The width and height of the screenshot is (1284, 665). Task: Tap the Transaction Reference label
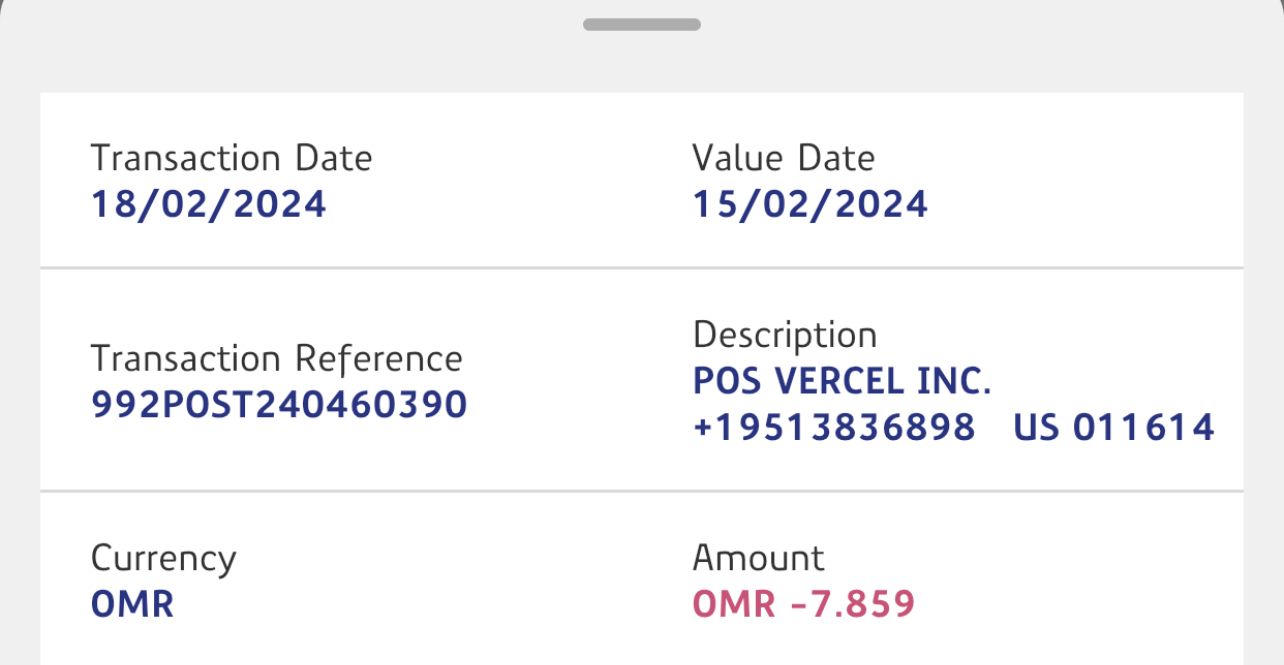point(276,358)
